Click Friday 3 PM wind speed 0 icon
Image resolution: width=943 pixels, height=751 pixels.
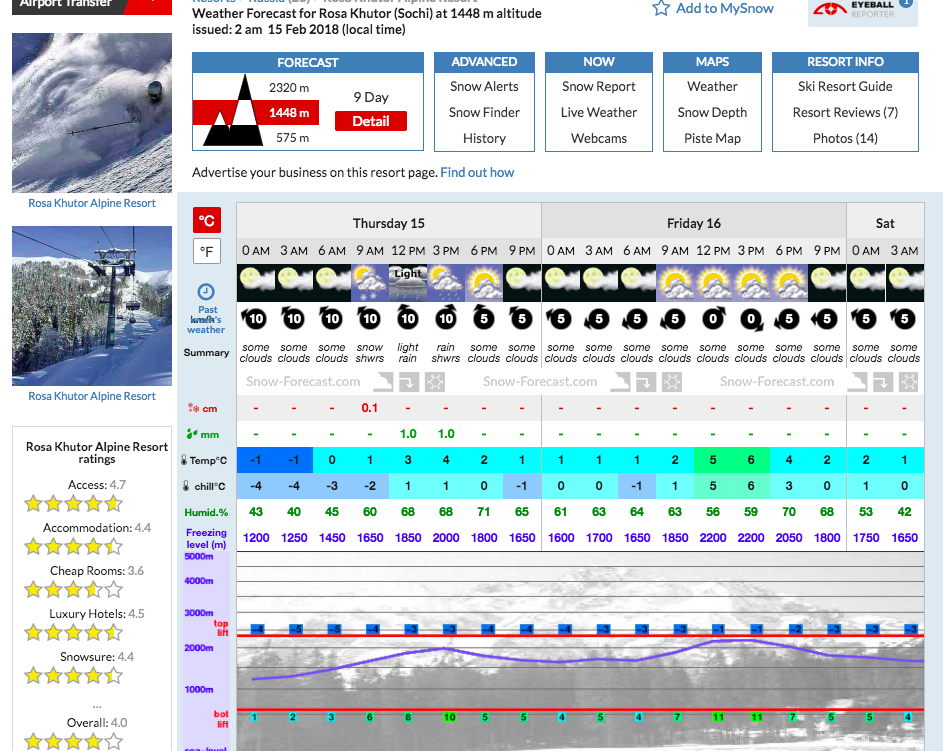751,319
